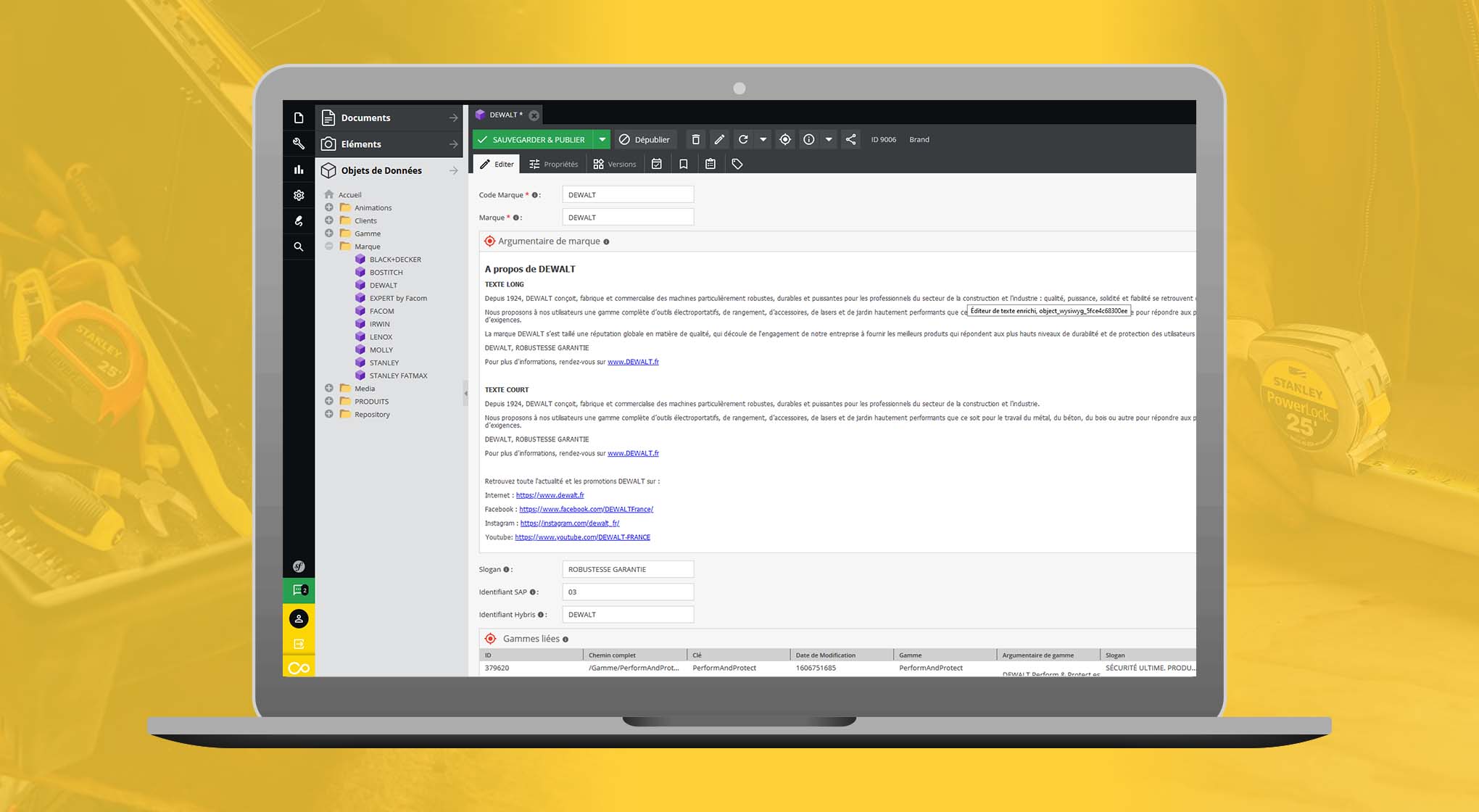Viewport: 1479px width, 812px height.
Task: Click into the Code Marque input field
Action: tap(628, 194)
